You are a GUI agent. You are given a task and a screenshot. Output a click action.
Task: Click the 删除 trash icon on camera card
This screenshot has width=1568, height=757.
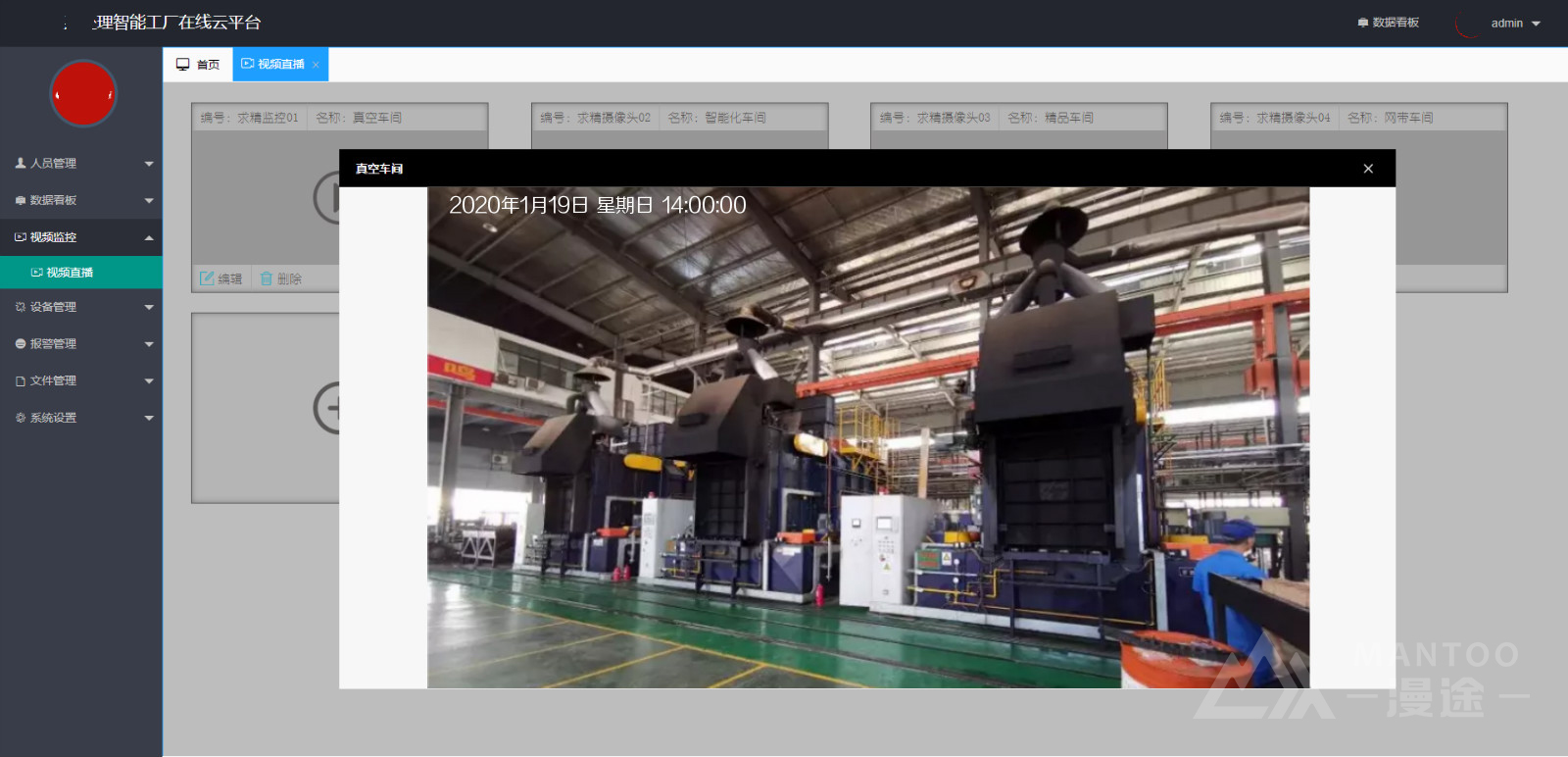267,278
